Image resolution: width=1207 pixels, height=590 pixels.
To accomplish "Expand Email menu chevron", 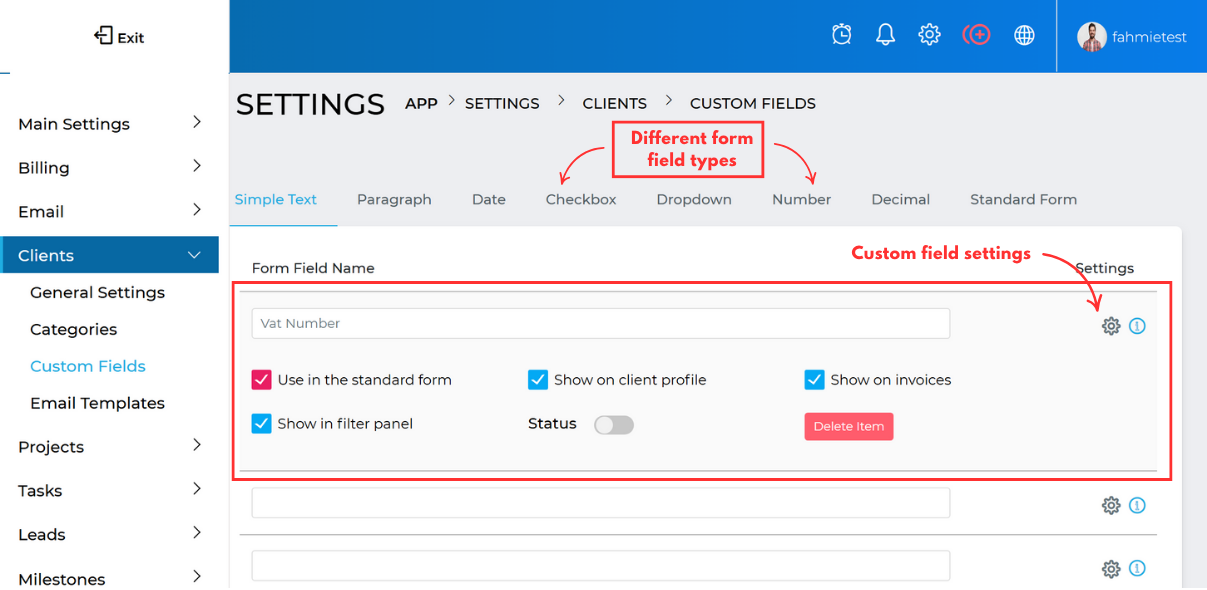I will pos(197,210).
